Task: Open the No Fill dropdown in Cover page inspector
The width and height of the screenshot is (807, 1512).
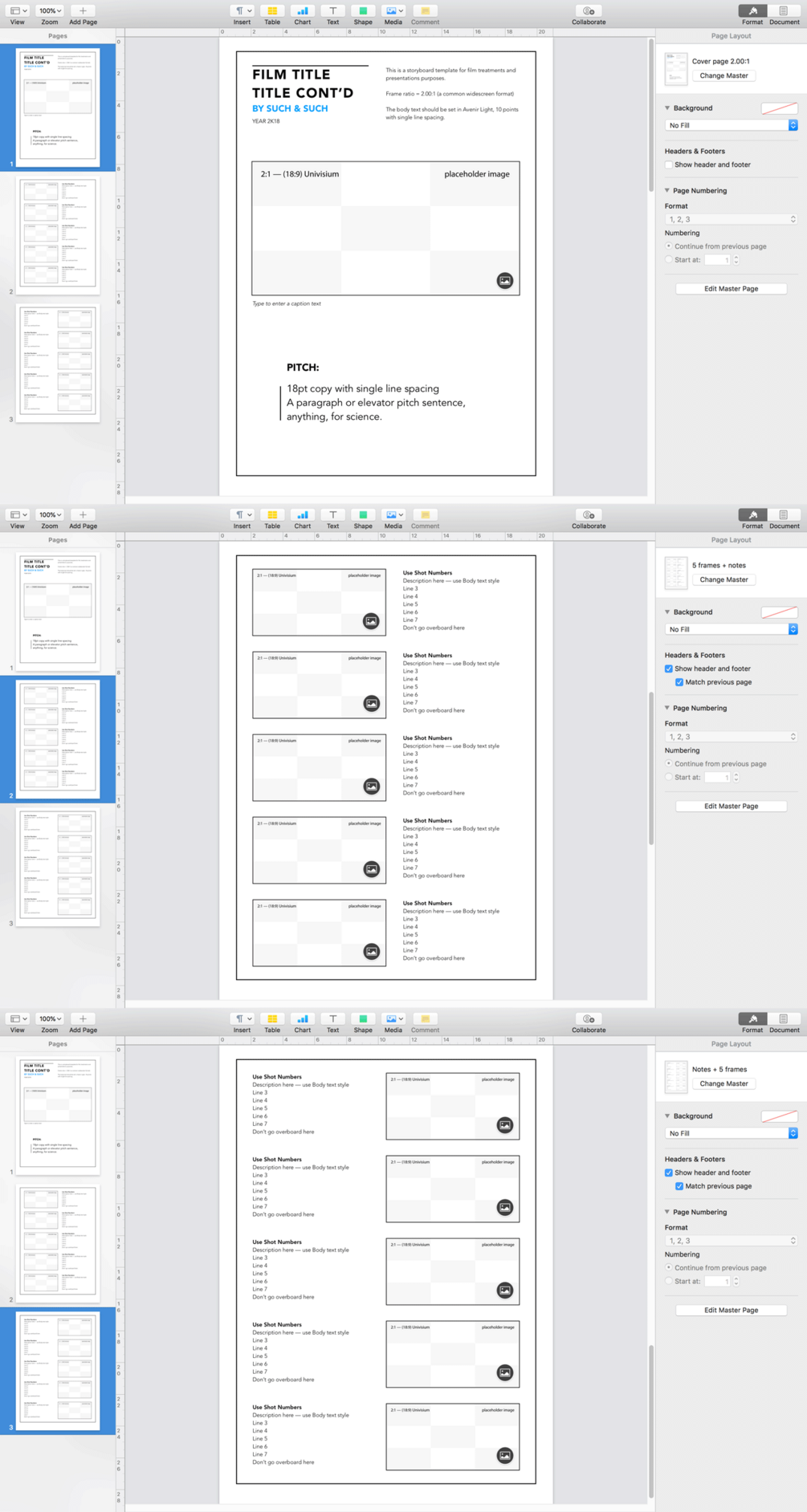Action: (x=731, y=125)
